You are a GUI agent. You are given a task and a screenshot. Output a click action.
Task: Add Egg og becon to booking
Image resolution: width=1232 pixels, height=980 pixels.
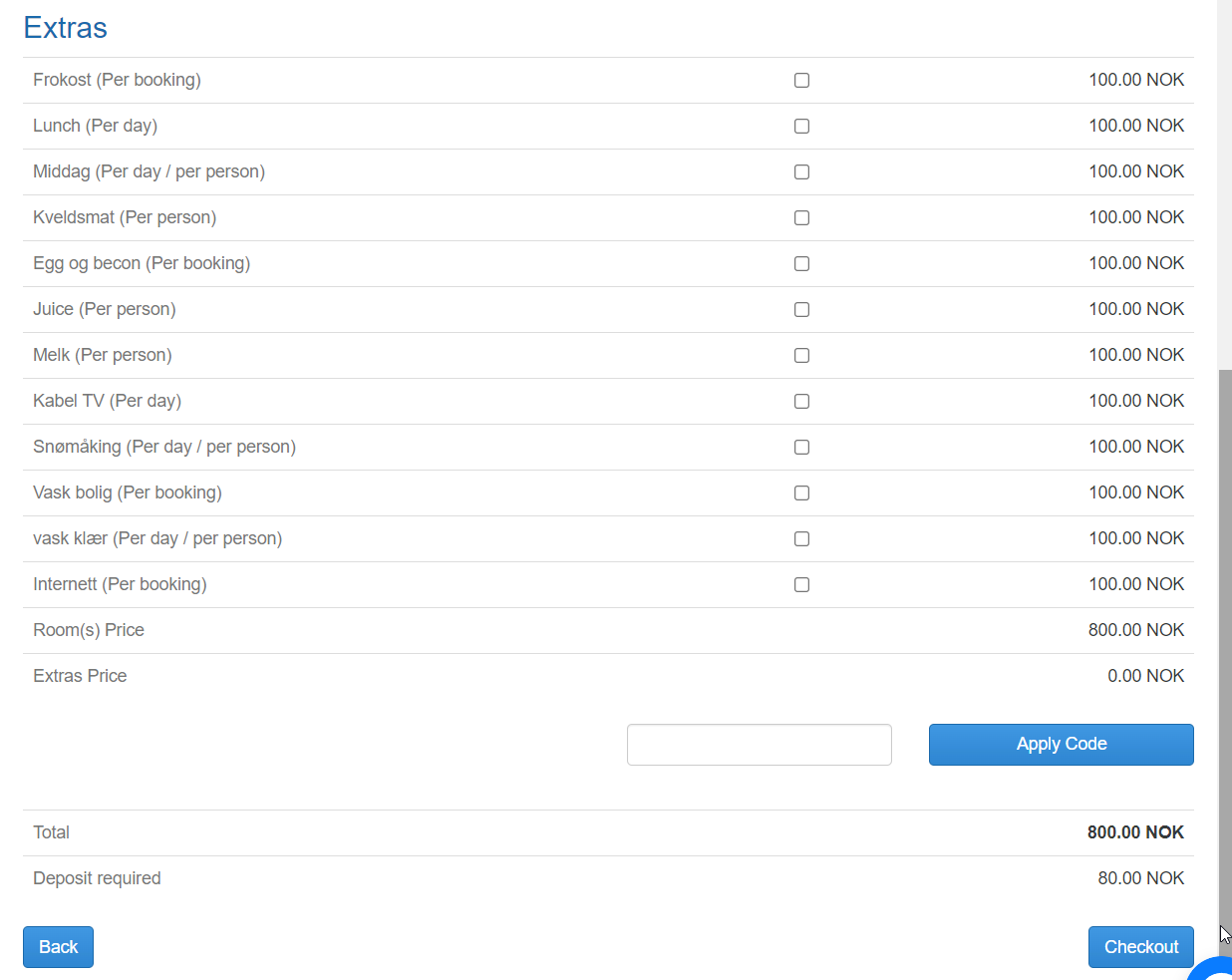[801, 264]
